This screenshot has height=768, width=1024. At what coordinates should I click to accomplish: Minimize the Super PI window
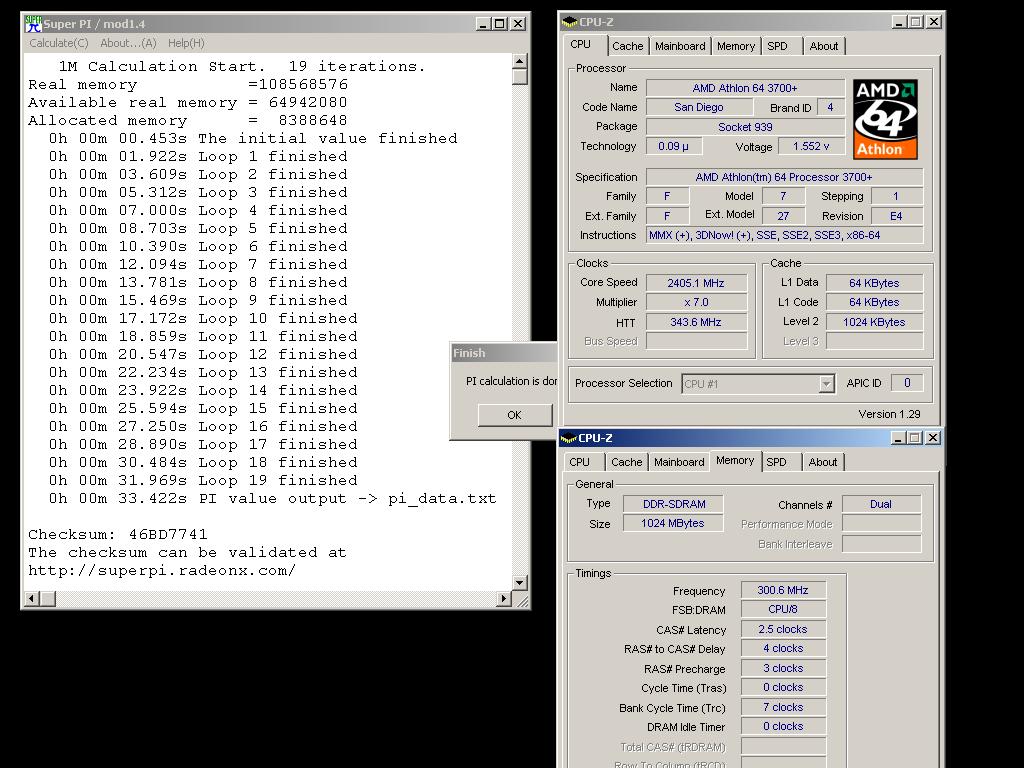483,24
